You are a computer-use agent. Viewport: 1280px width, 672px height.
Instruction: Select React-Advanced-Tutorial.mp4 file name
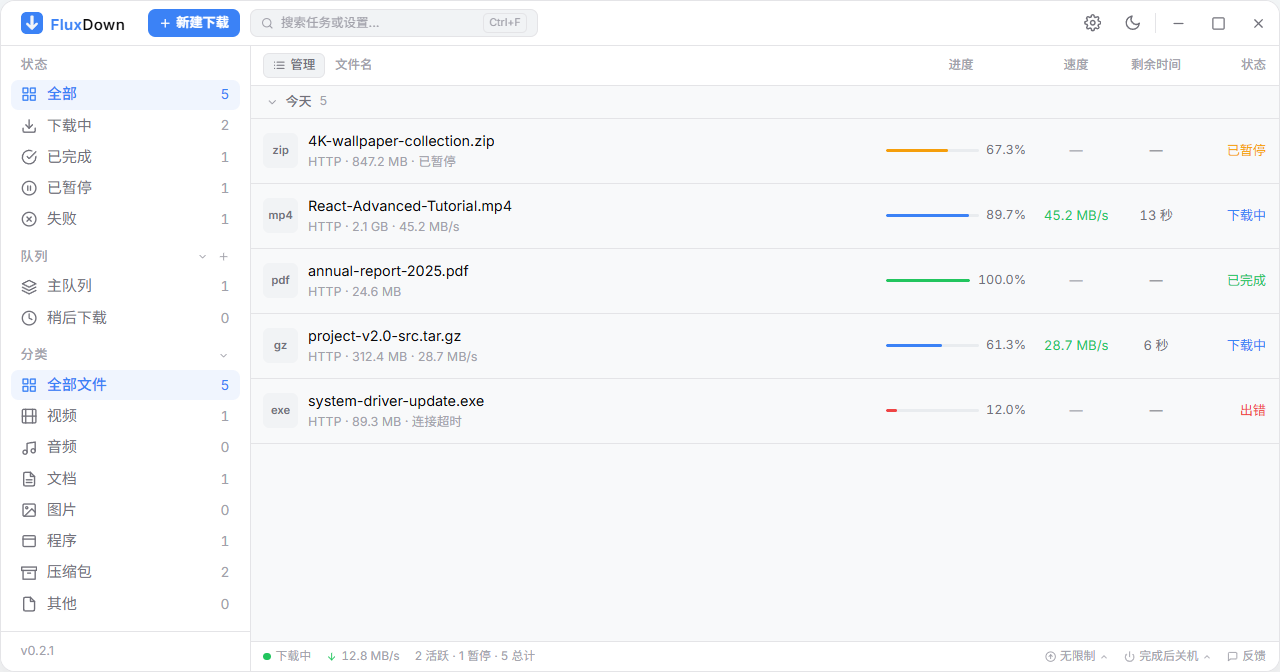point(410,206)
